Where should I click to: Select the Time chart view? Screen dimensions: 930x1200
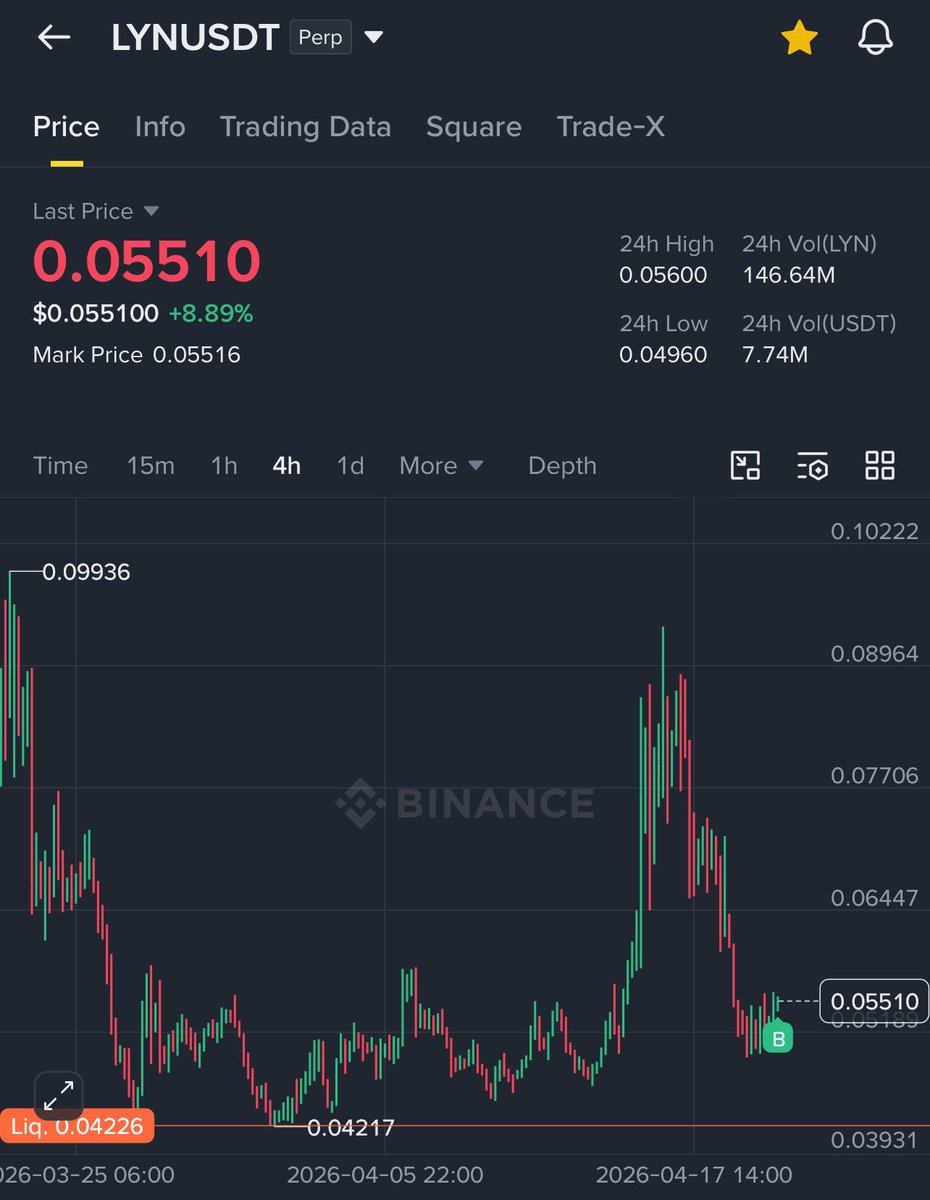tap(60, 466)
